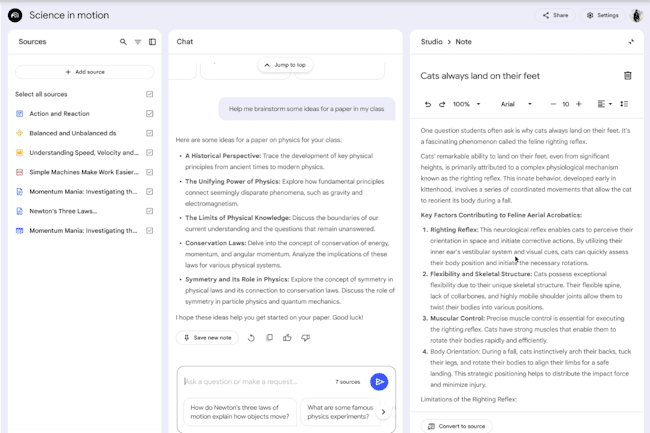Copy the chat response
Viewport: 650px width, 433px height.
(269, 338)
